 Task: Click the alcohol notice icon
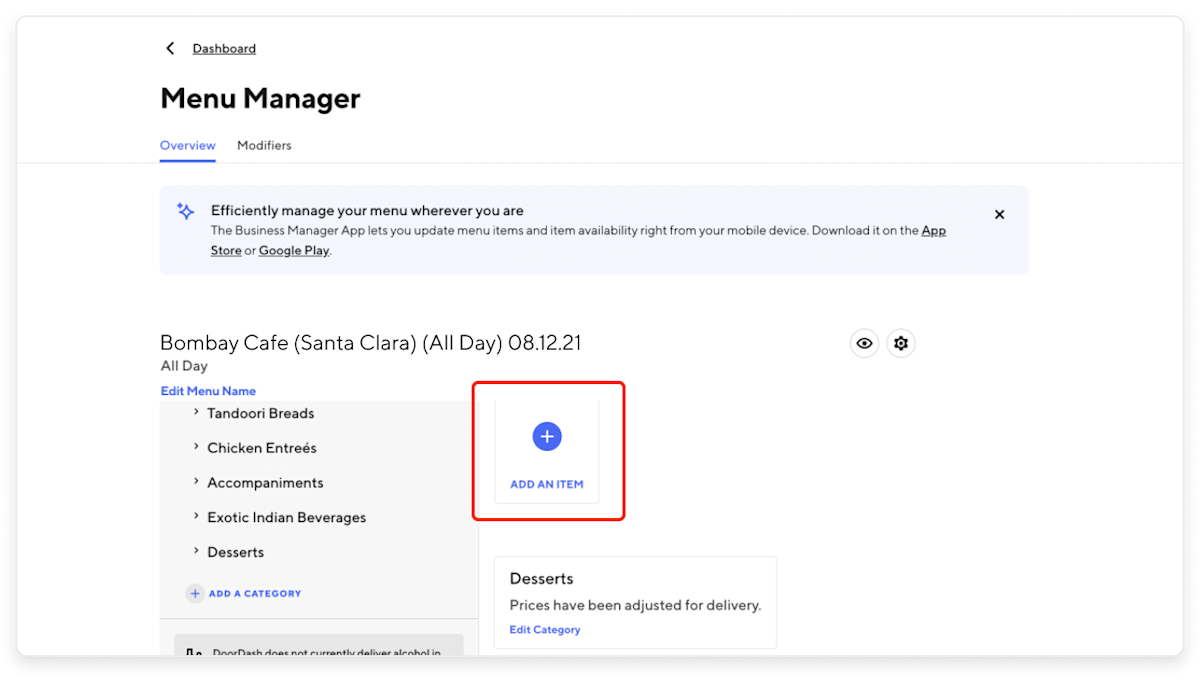(194, 654)
